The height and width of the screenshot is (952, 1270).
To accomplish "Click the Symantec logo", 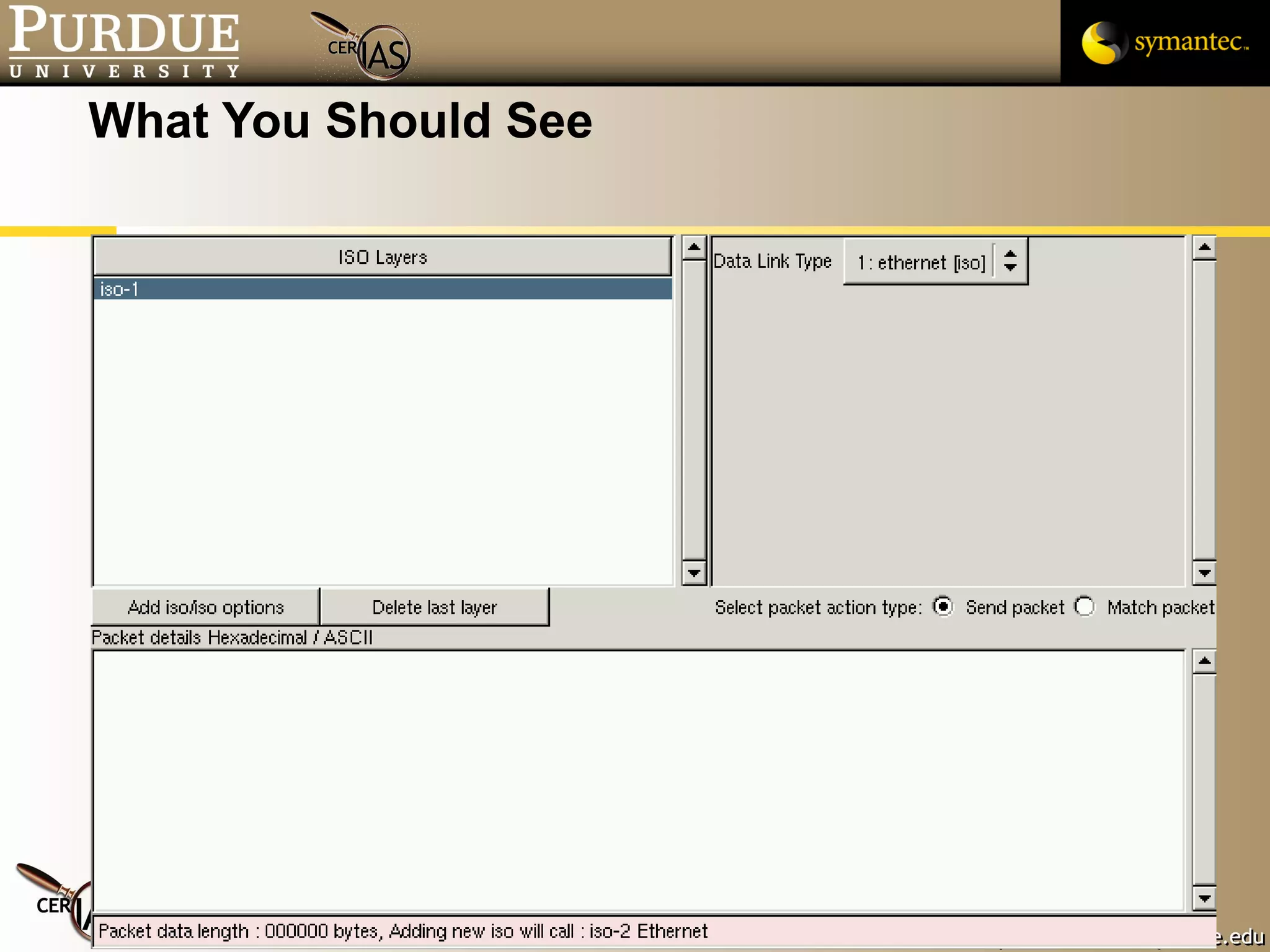I will pyautogui.click(x=1165, y=42).
